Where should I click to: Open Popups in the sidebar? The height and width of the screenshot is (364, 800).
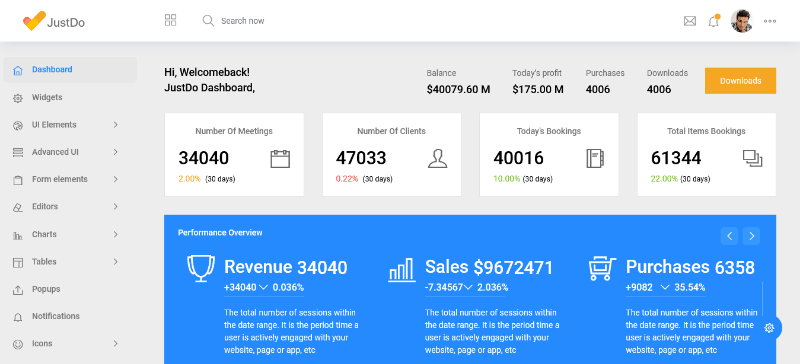tap(69, 289)
